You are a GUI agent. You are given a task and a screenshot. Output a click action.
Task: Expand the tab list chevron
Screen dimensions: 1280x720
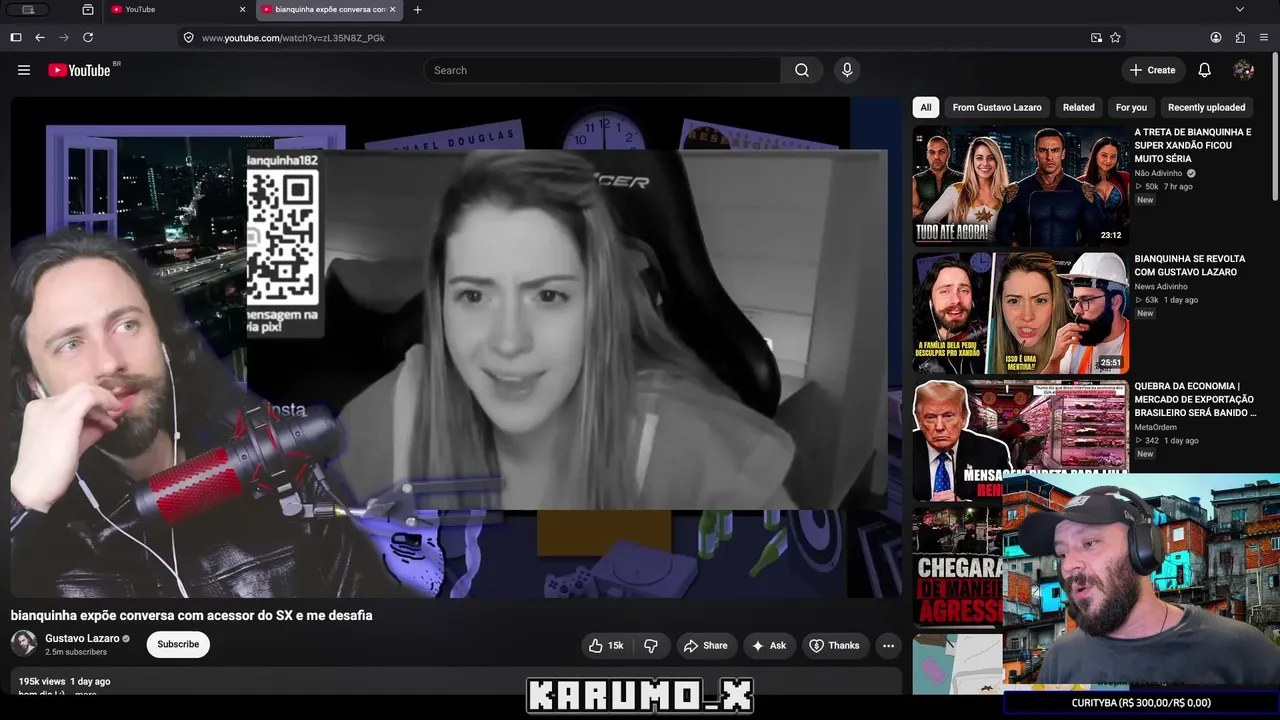click(x=1240, y=10)
